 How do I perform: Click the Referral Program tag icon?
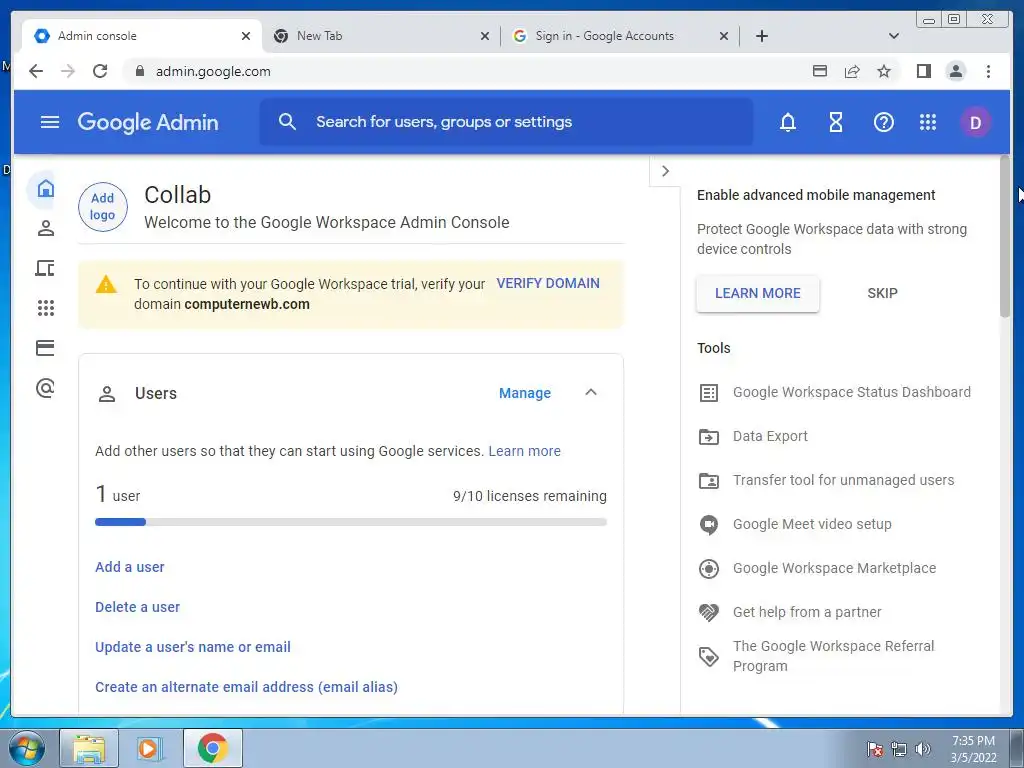point(709,656)
